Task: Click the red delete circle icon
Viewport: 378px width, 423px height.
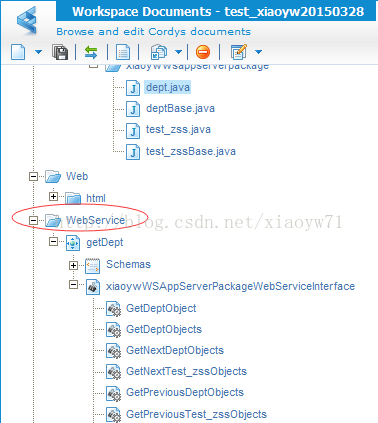Action: coord(203,52)
